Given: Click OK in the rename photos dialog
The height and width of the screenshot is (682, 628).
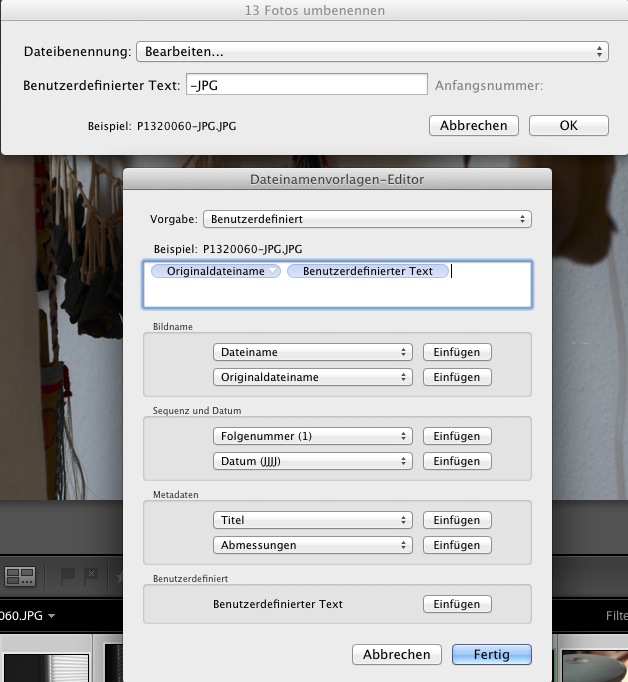Looking at the screenshot, I should click(568, 126).
